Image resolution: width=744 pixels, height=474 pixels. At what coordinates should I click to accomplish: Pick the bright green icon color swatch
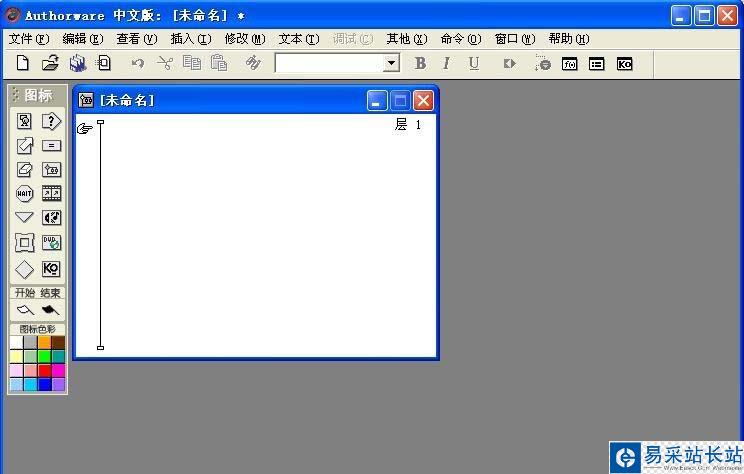point(45,356)
